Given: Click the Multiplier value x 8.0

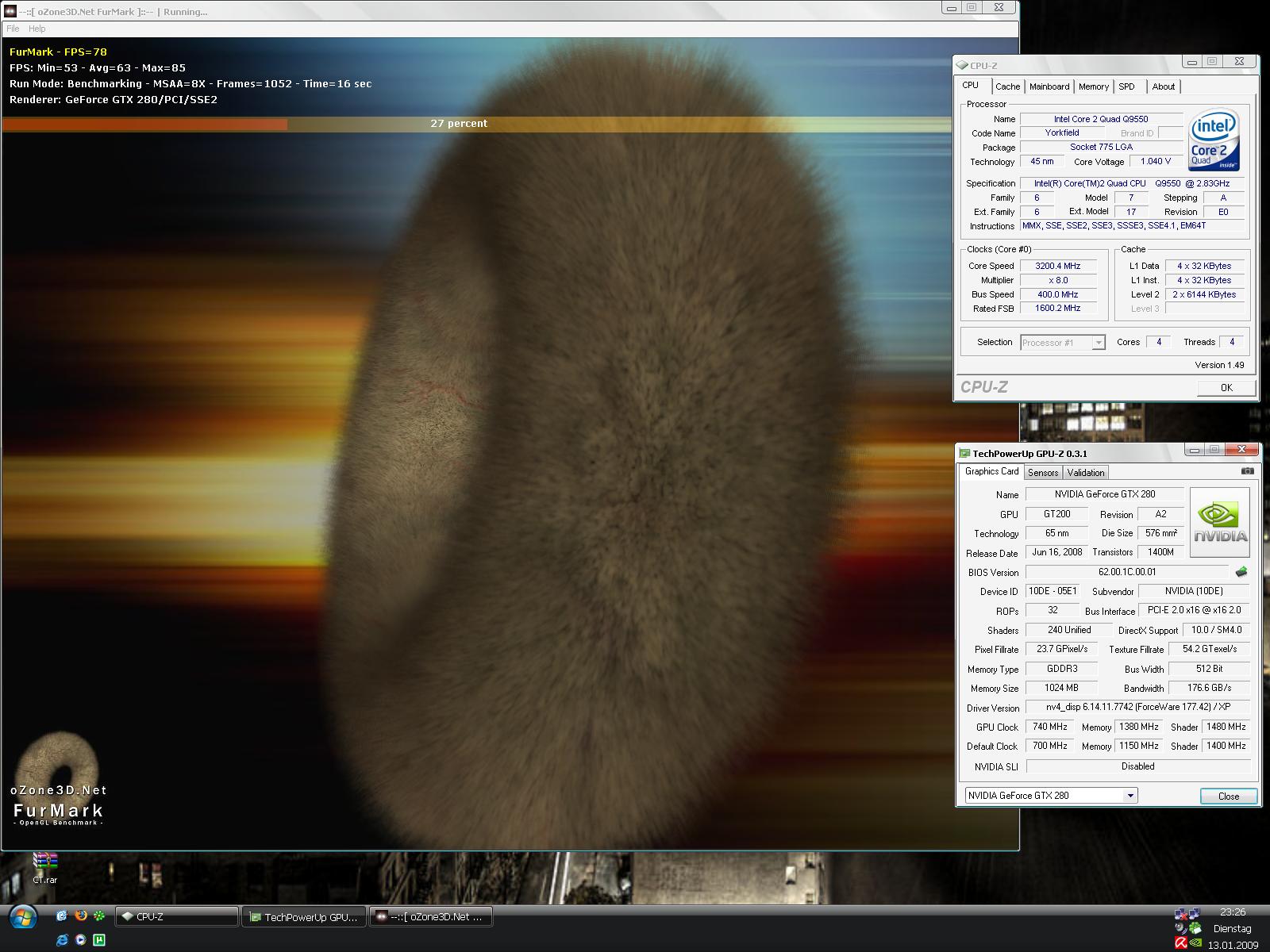Looking at the screenshot, I should [x=1058, y=280].
